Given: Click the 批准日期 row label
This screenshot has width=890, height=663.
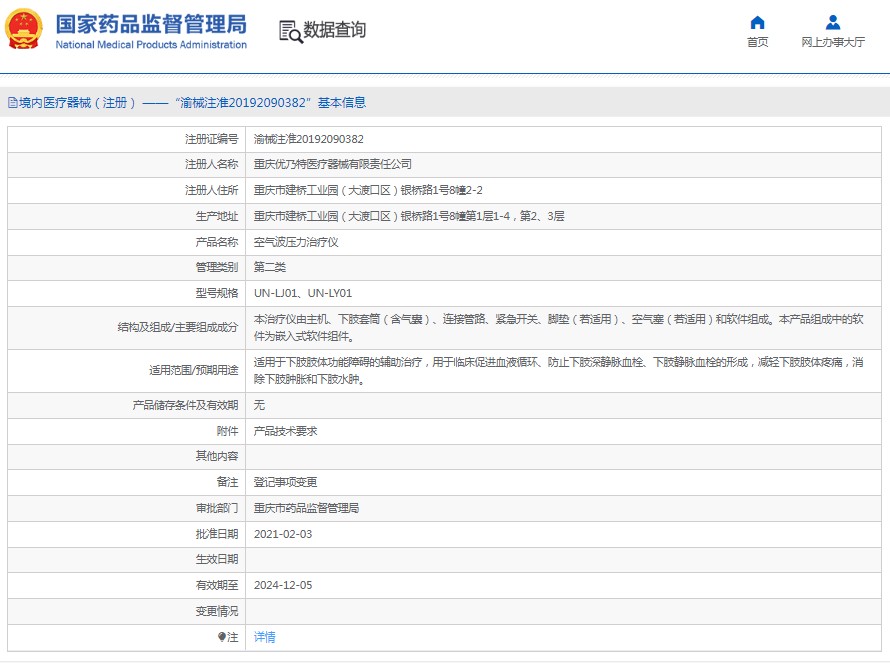Looking at the screenshot, I should coord(217,534).
